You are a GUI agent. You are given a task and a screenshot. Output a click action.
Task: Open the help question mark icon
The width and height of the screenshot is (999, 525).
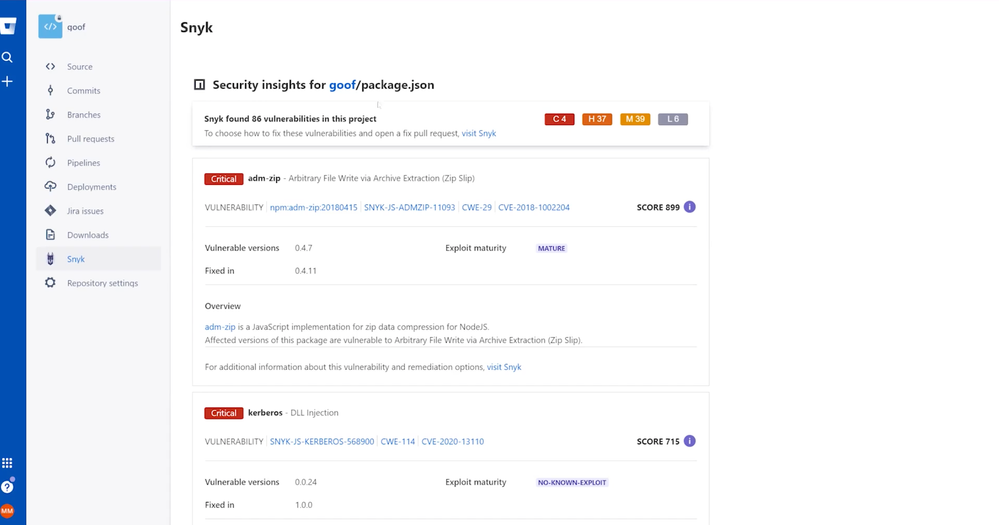point(7,487)
